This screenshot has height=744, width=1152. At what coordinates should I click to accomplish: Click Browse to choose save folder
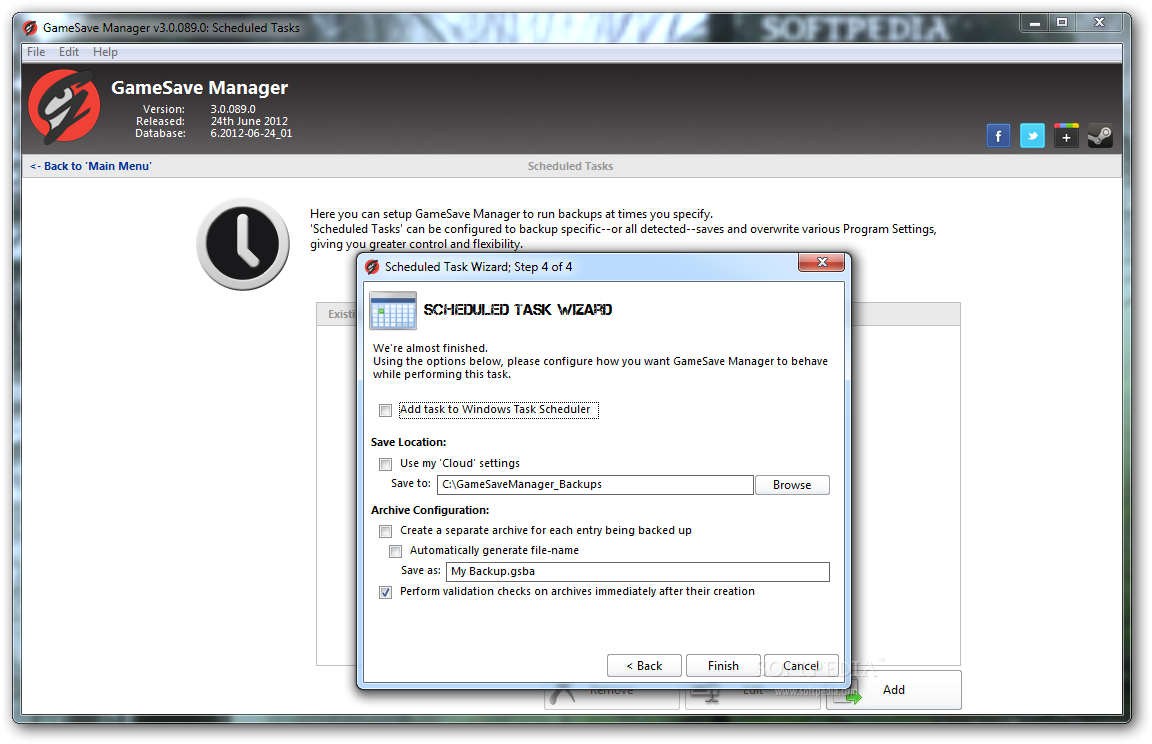coord(792,485)
